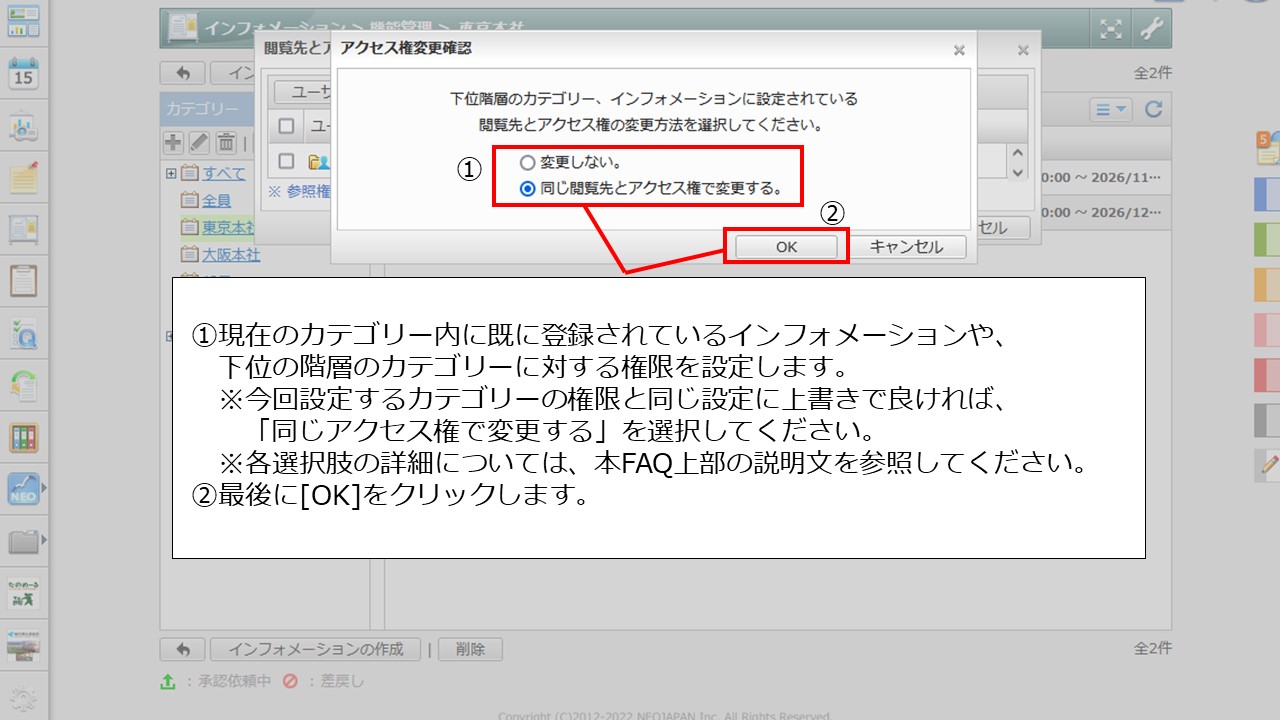
Task: Add a category with the plus icon
Action: [173, 142]
